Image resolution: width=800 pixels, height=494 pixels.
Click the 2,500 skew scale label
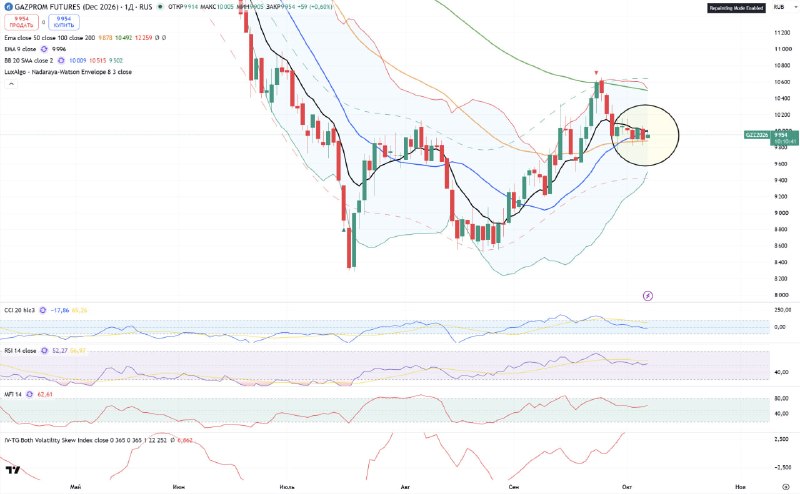[x=782, y=439]
